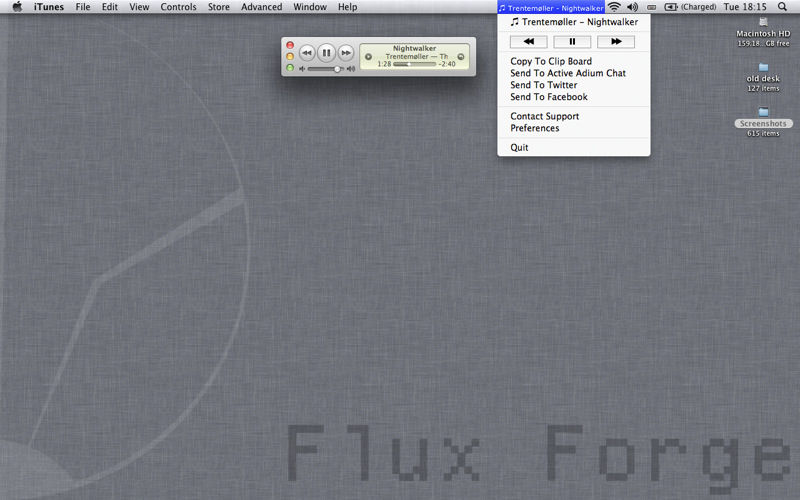Open Preferences from the dropdown menu

point(535,128)
